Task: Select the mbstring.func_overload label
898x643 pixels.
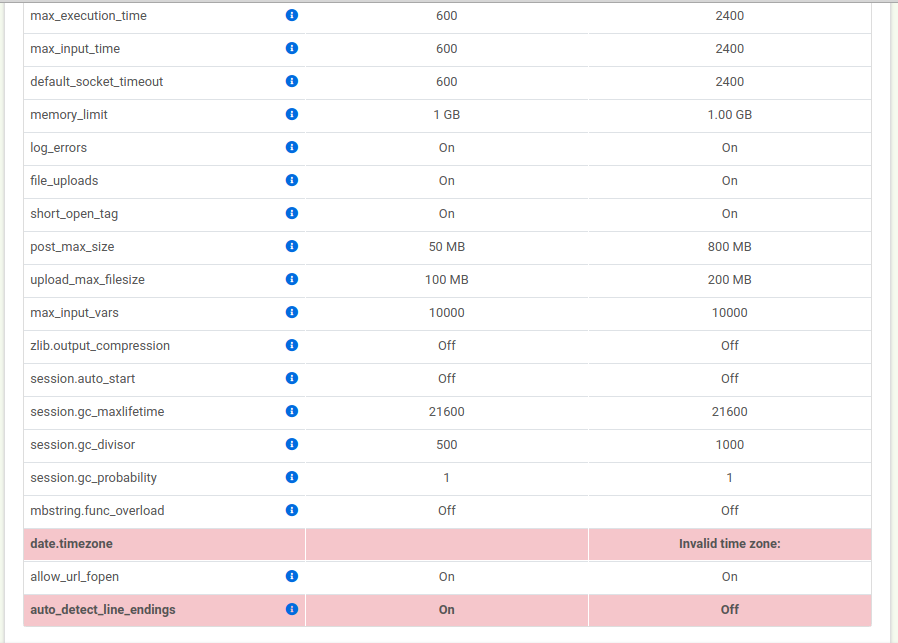Action: tap(97, 511)
